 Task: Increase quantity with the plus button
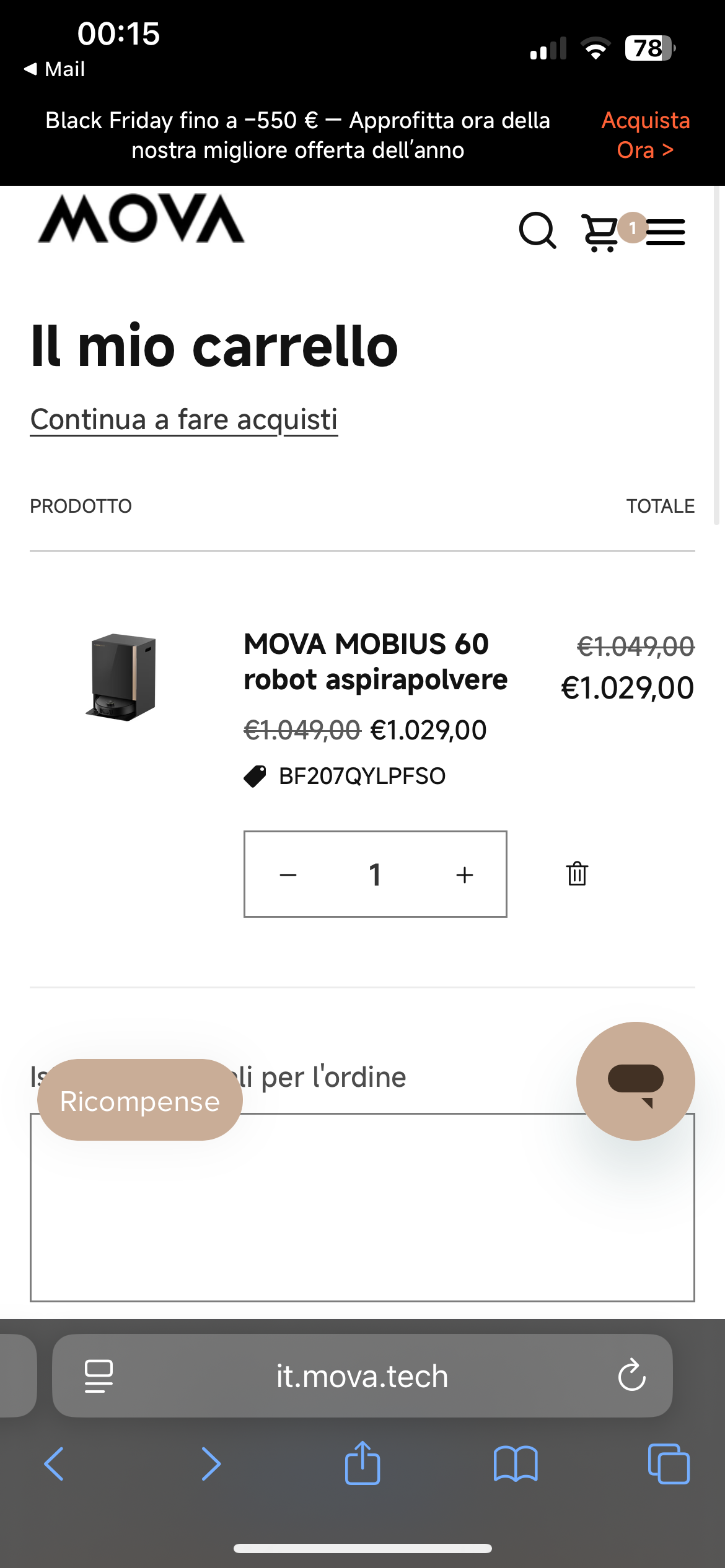point(464,874)
